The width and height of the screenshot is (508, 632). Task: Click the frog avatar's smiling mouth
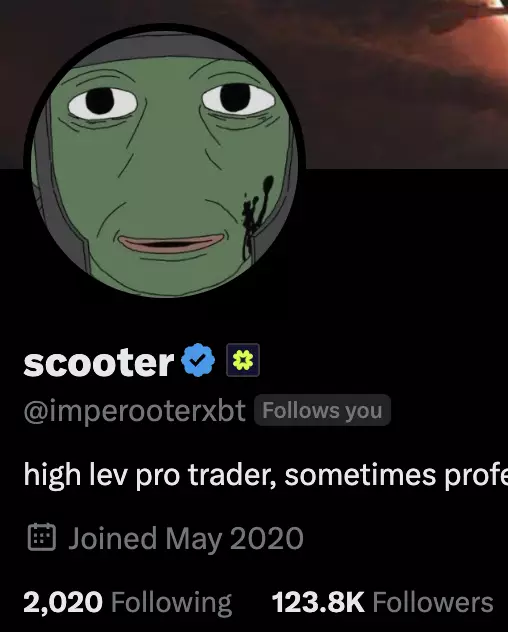pos(171,243)
